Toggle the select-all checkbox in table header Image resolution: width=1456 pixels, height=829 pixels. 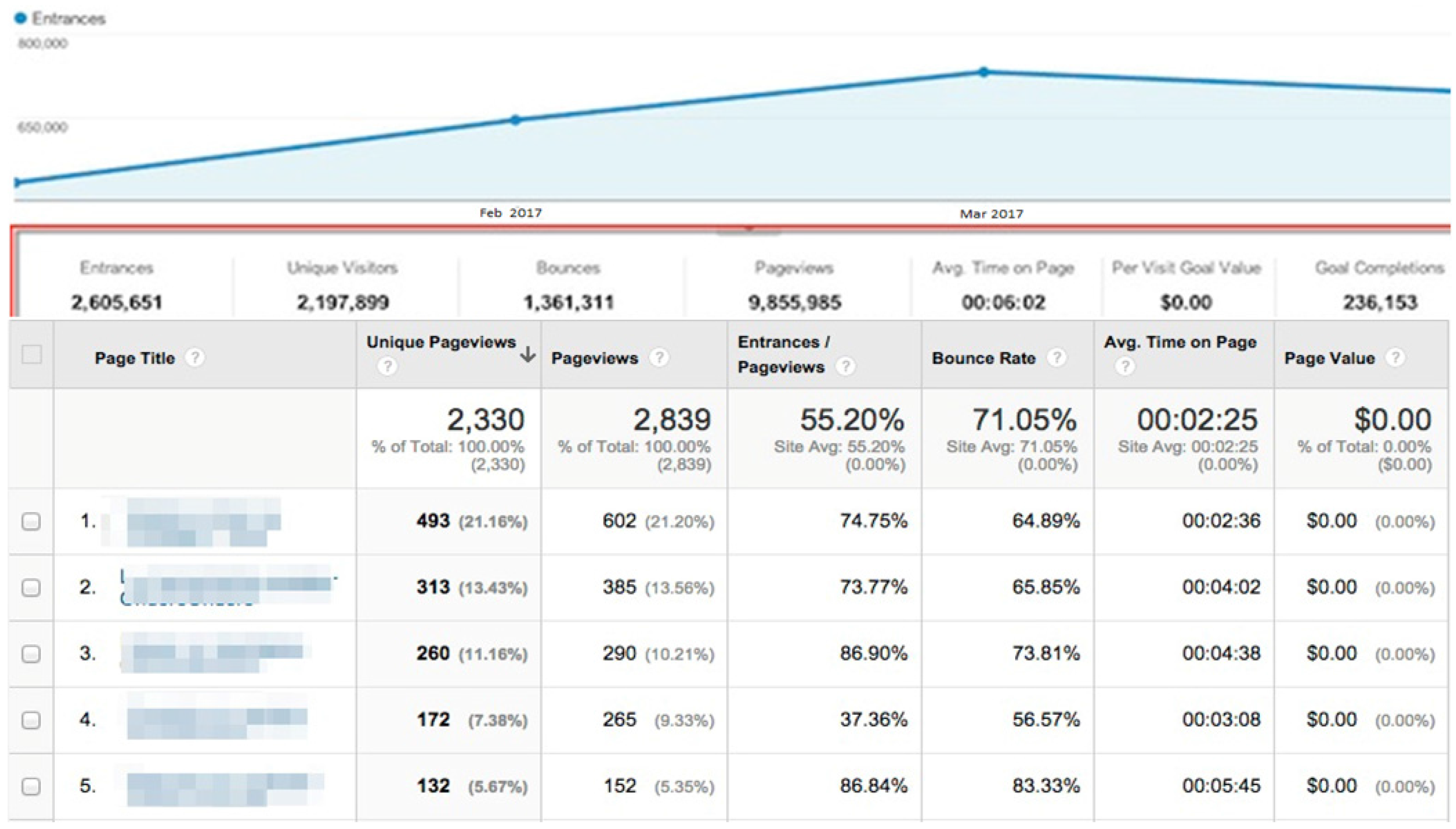[31, 355]
